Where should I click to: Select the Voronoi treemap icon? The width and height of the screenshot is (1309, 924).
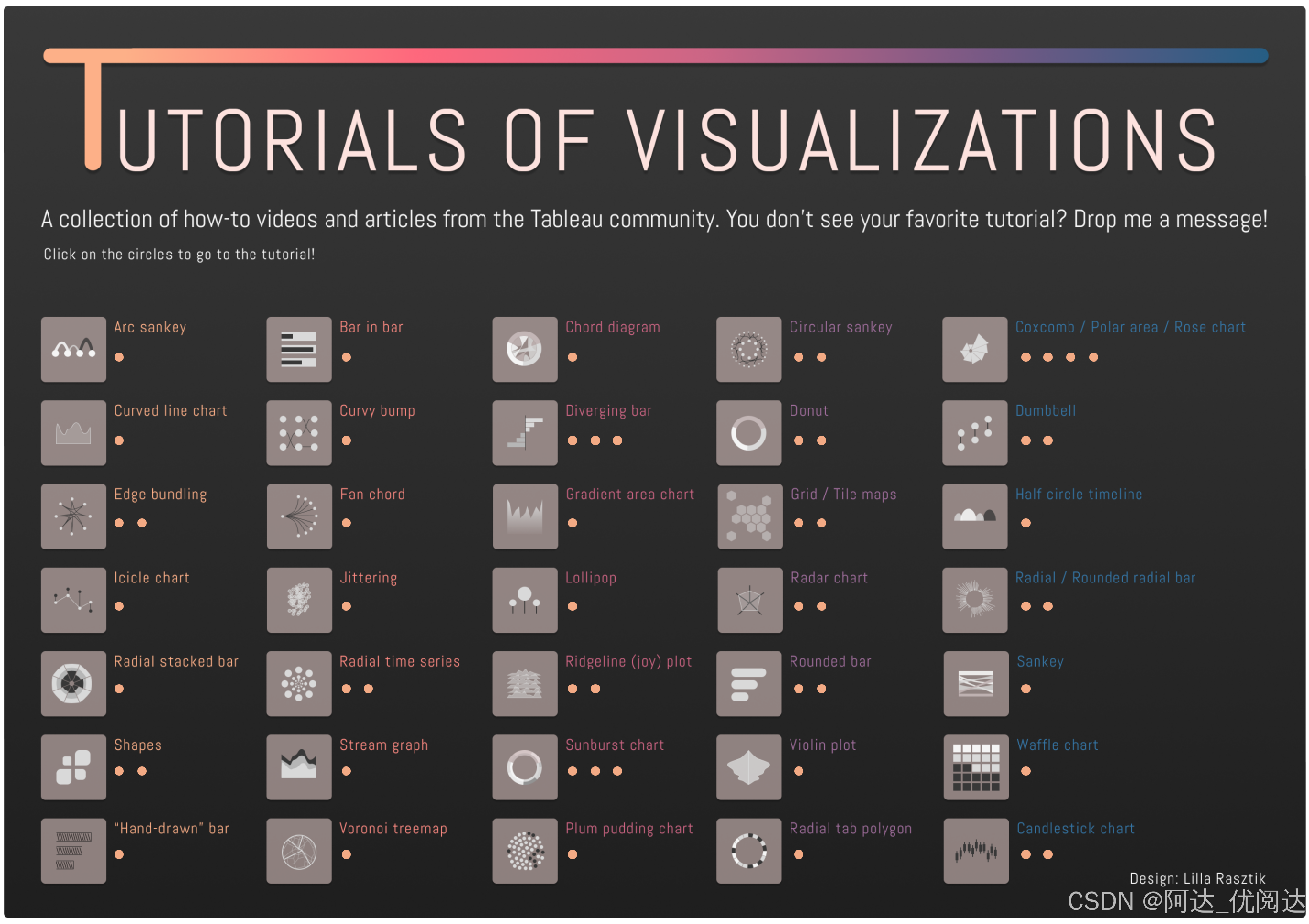pyautogui.click(x=299, y=850)
